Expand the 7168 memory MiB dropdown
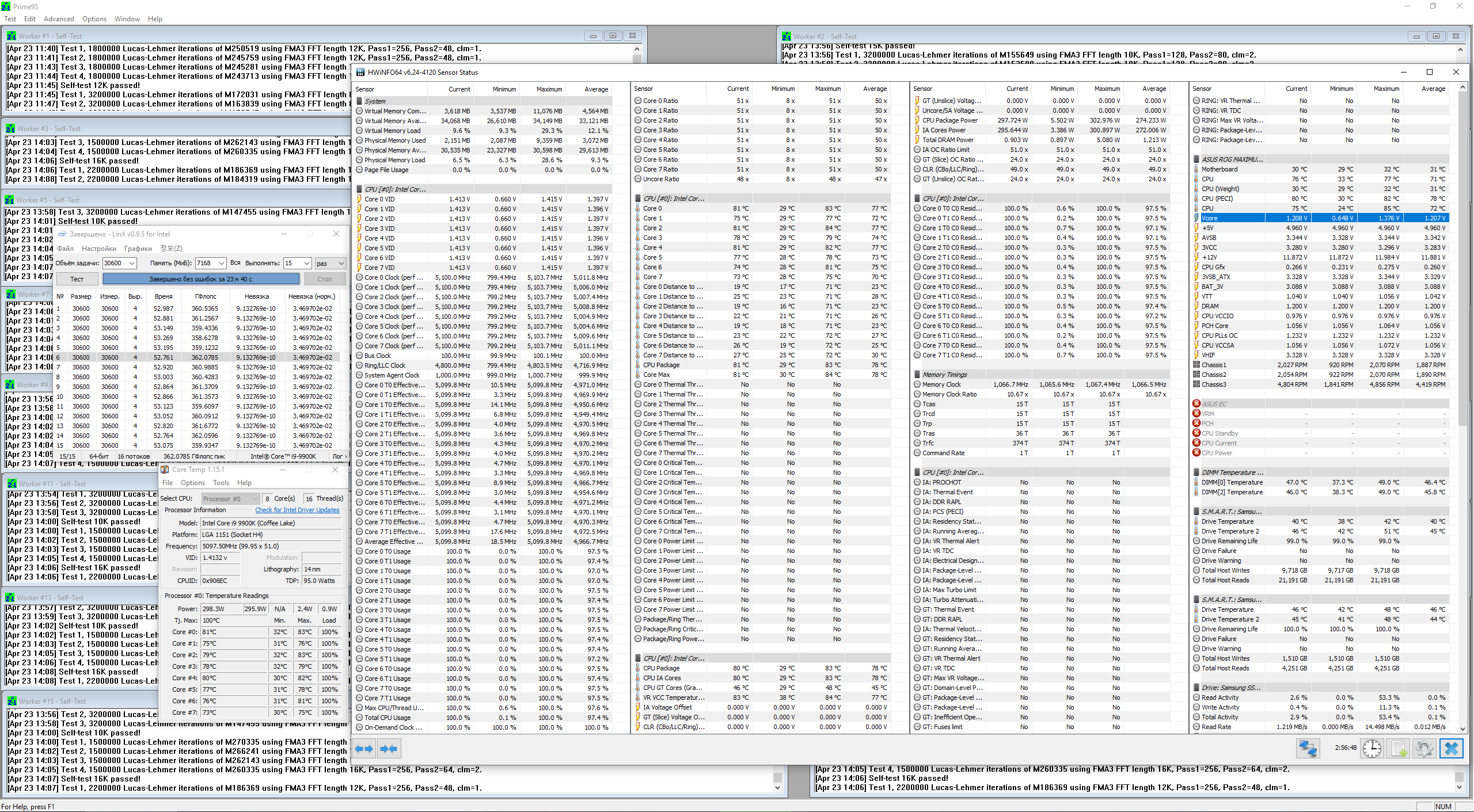 point(222,264)
